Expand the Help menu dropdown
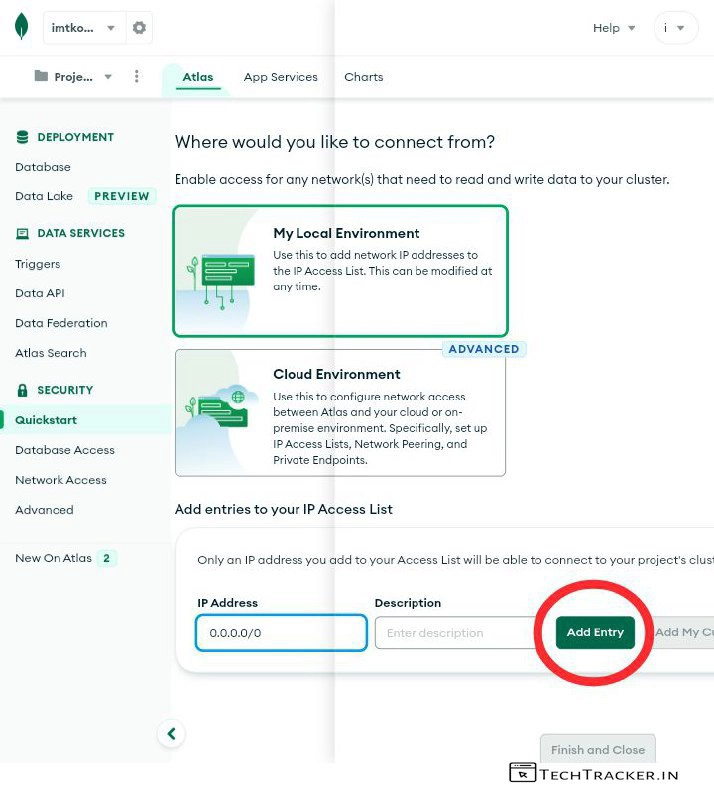 click(x=614, y=28)
